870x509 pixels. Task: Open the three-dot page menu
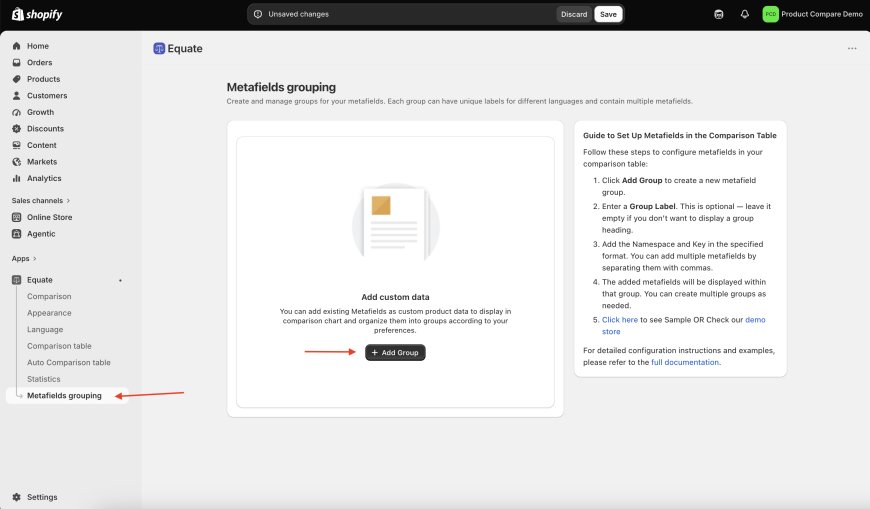point(852,48)
